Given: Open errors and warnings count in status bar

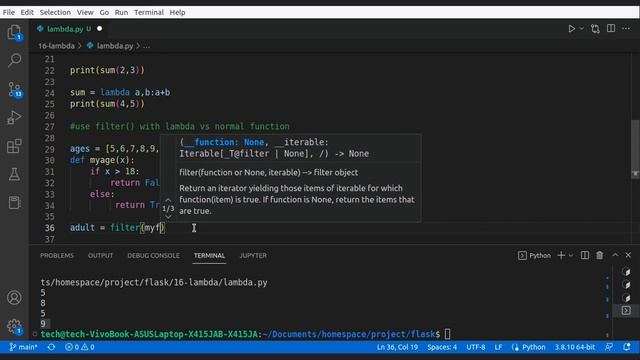Looking at the screenshot, I should point(80,347).
